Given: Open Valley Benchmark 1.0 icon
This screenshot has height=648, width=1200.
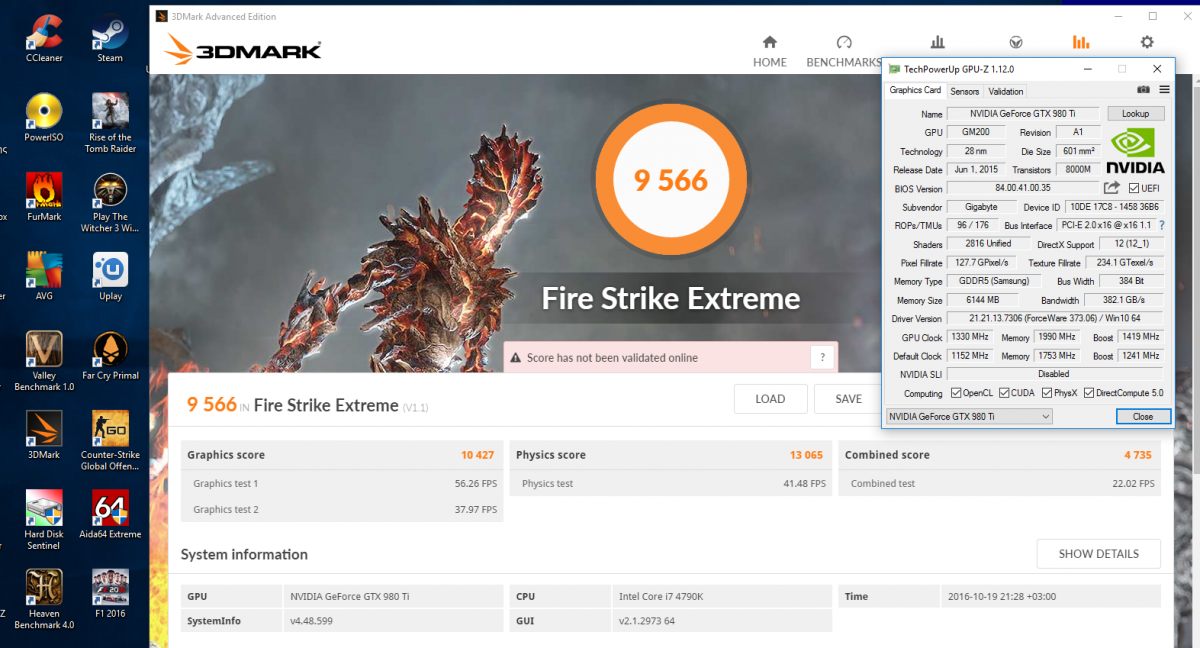Looking at the screenshot, I should point(45,362).
